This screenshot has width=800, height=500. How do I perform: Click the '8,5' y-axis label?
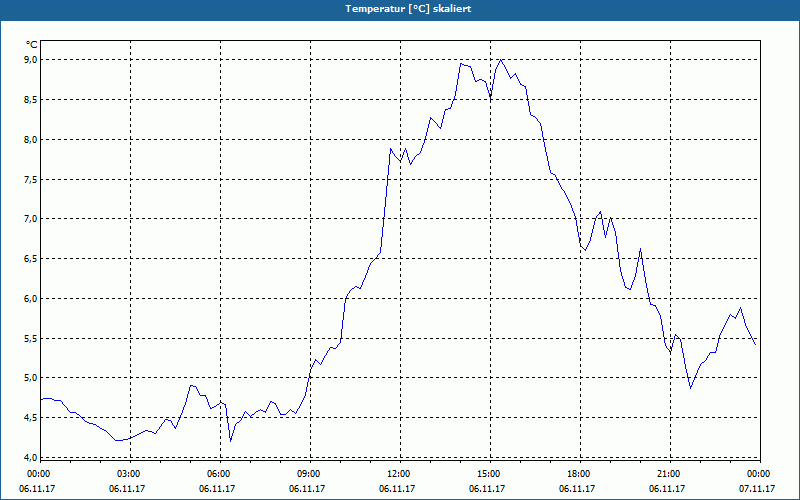click(x=31, y=99)
